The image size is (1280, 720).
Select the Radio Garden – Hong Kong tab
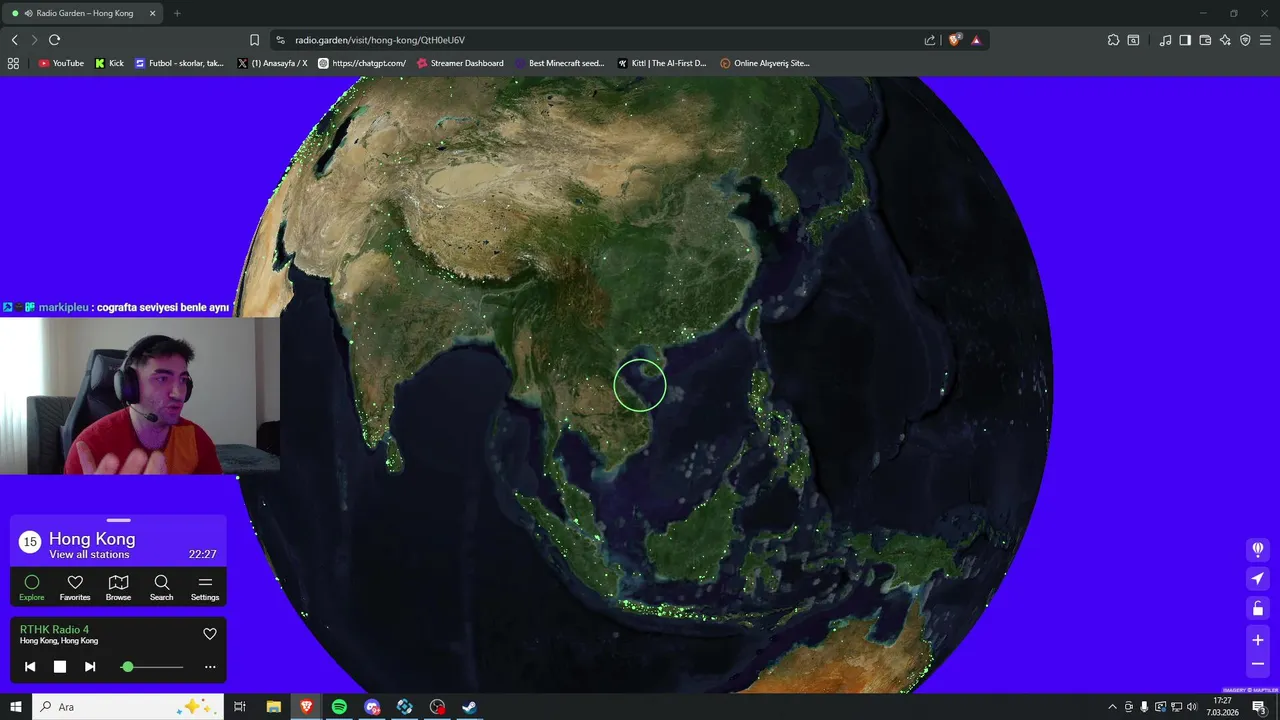[x=82, y=13]
